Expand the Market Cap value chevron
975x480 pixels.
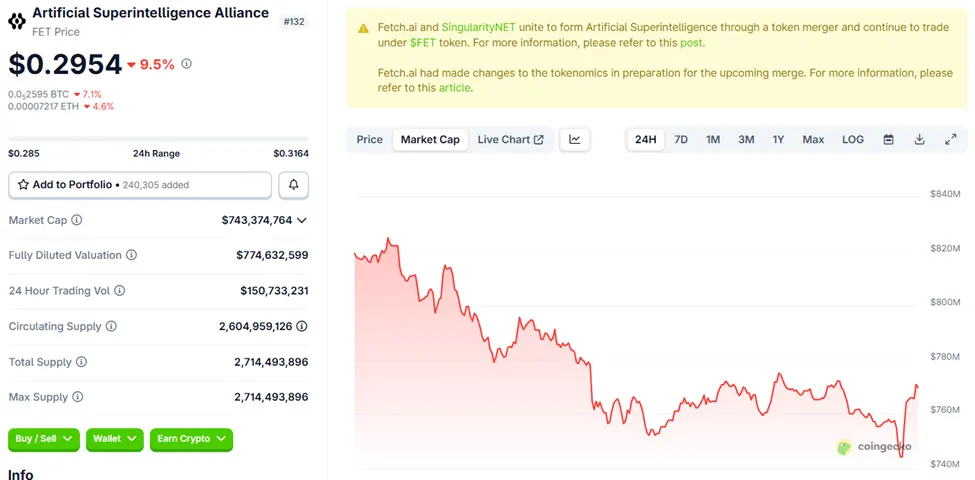(x=302, y=220)
